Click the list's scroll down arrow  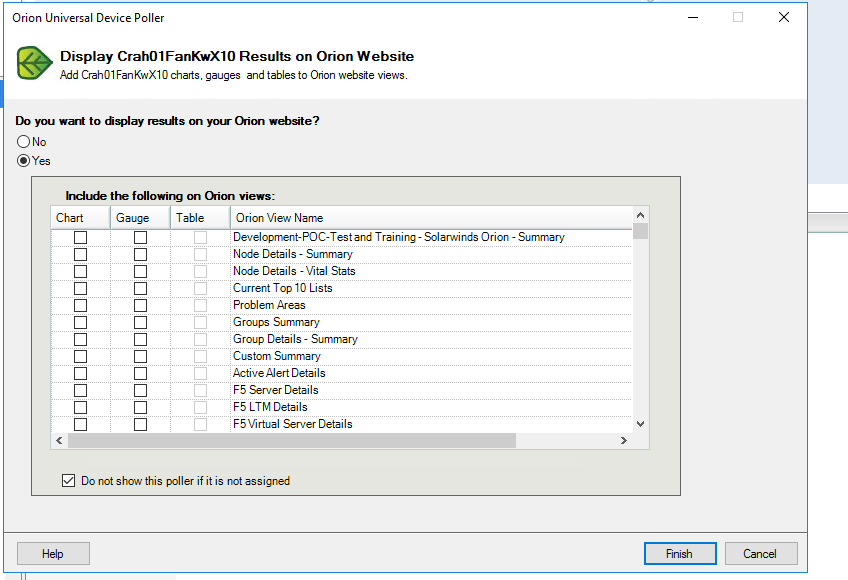point(640,424)
